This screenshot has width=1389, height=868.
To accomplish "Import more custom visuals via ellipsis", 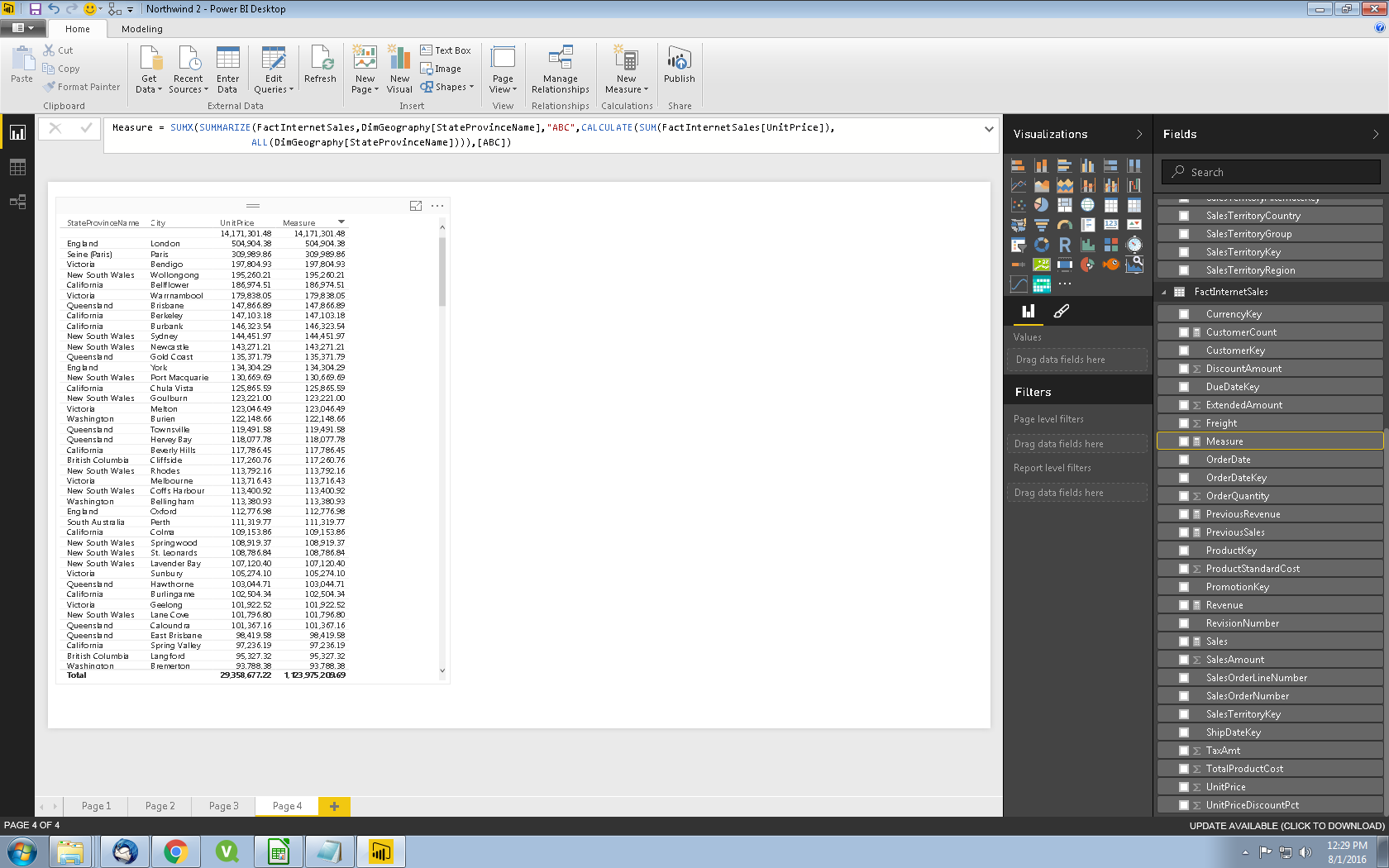I will [x=1065, y=284].
